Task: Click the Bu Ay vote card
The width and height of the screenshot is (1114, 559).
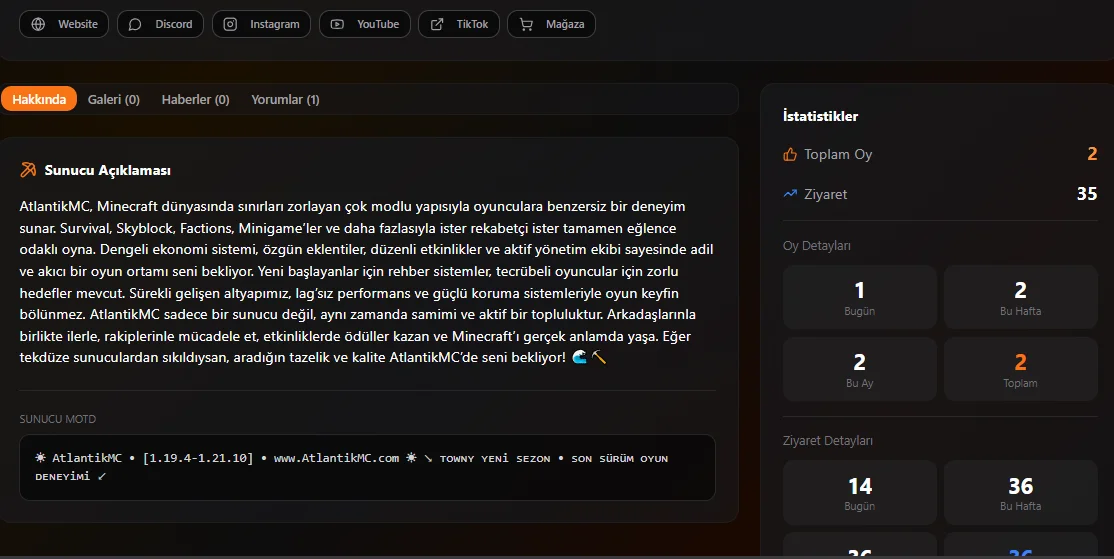Action: pos(860,369)
